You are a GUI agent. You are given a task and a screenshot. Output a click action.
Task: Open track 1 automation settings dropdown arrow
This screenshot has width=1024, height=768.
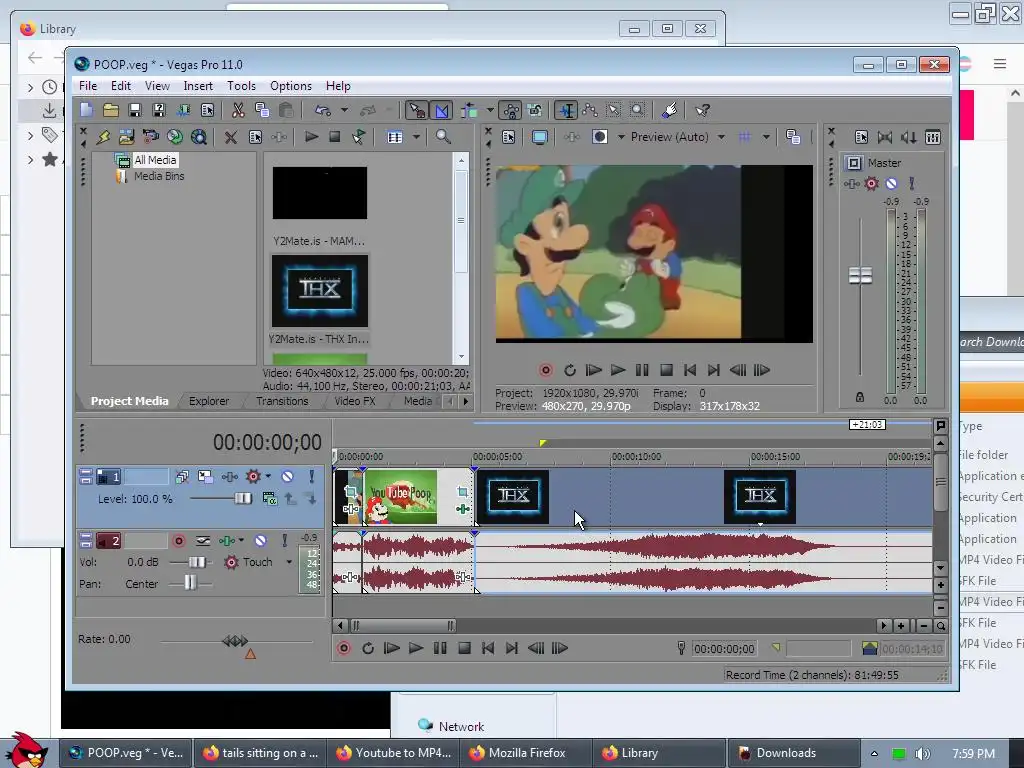coord(268,477)
